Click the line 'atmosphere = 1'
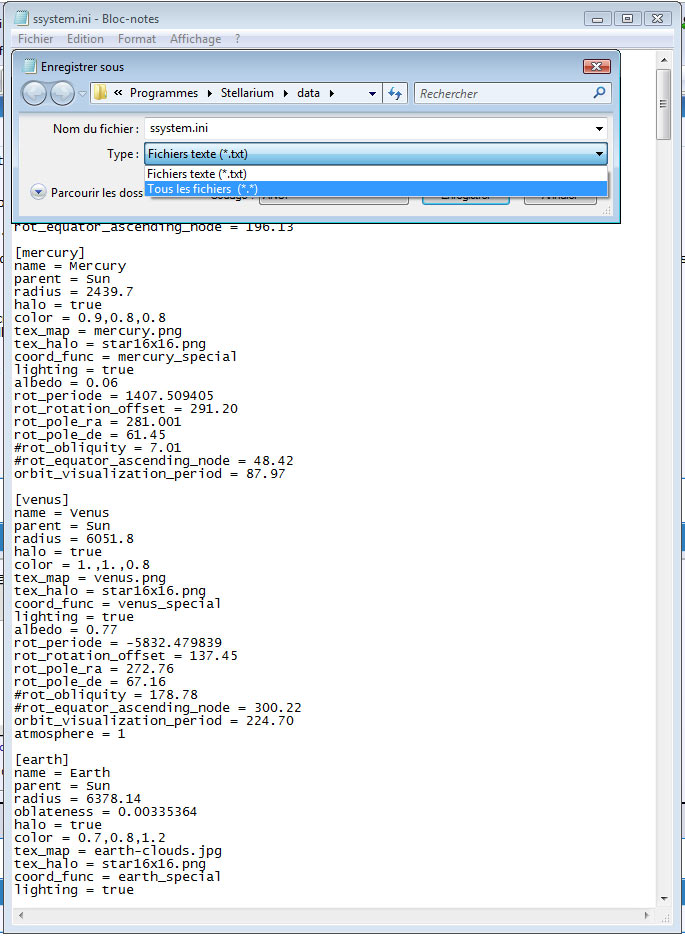 pyautogui.click(x=70, y=734)
